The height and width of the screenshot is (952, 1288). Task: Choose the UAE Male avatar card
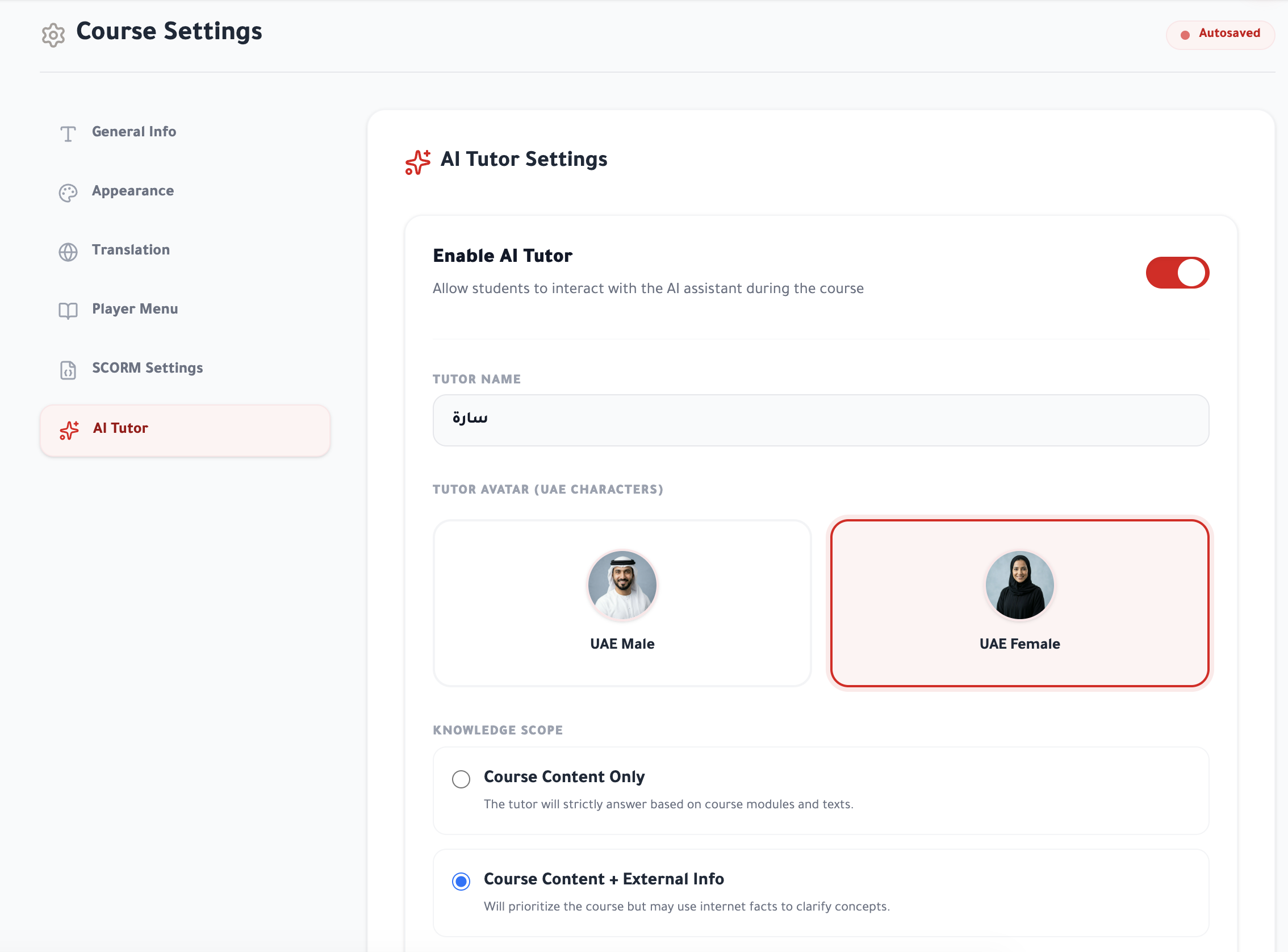point(622,603)
